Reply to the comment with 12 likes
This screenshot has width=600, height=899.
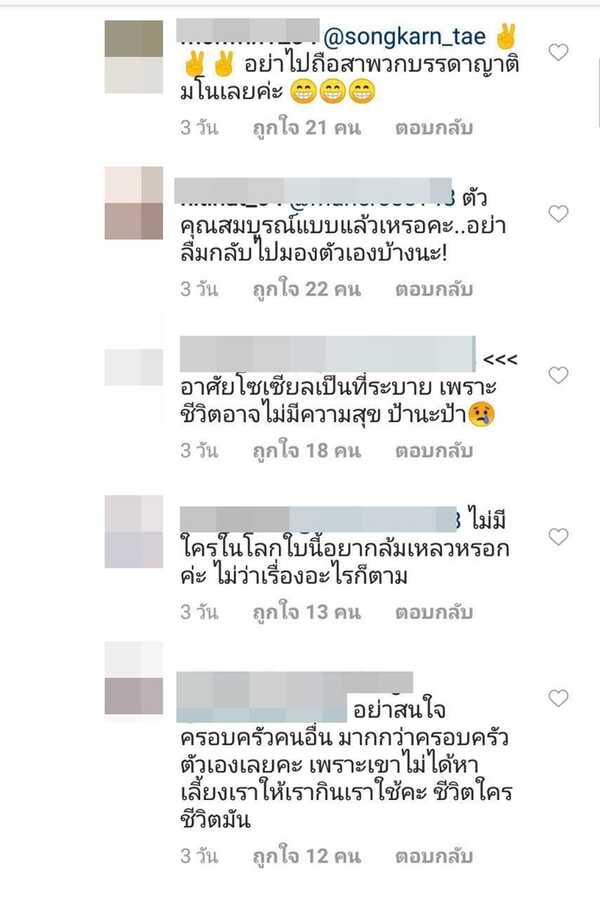click(434, 856)
